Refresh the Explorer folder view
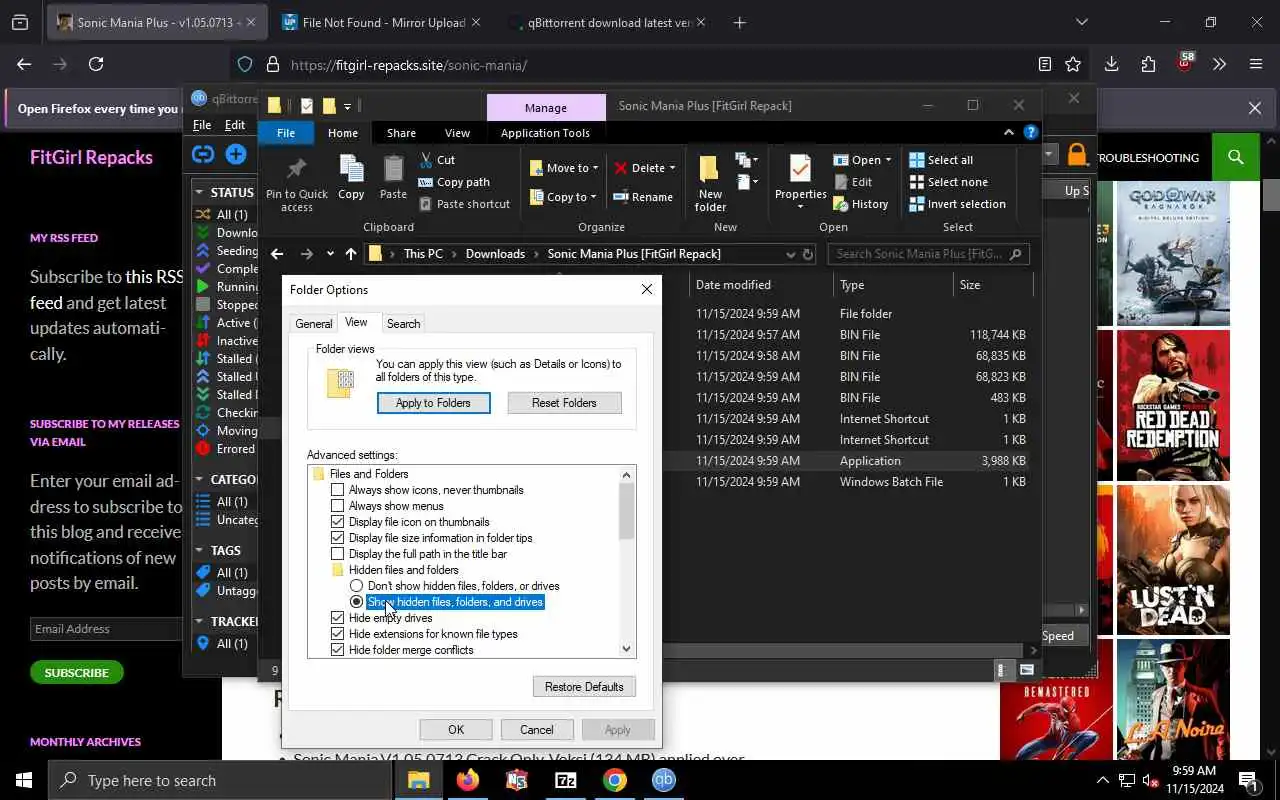This screenshot has height=800, width=1280. pos(808,254)
